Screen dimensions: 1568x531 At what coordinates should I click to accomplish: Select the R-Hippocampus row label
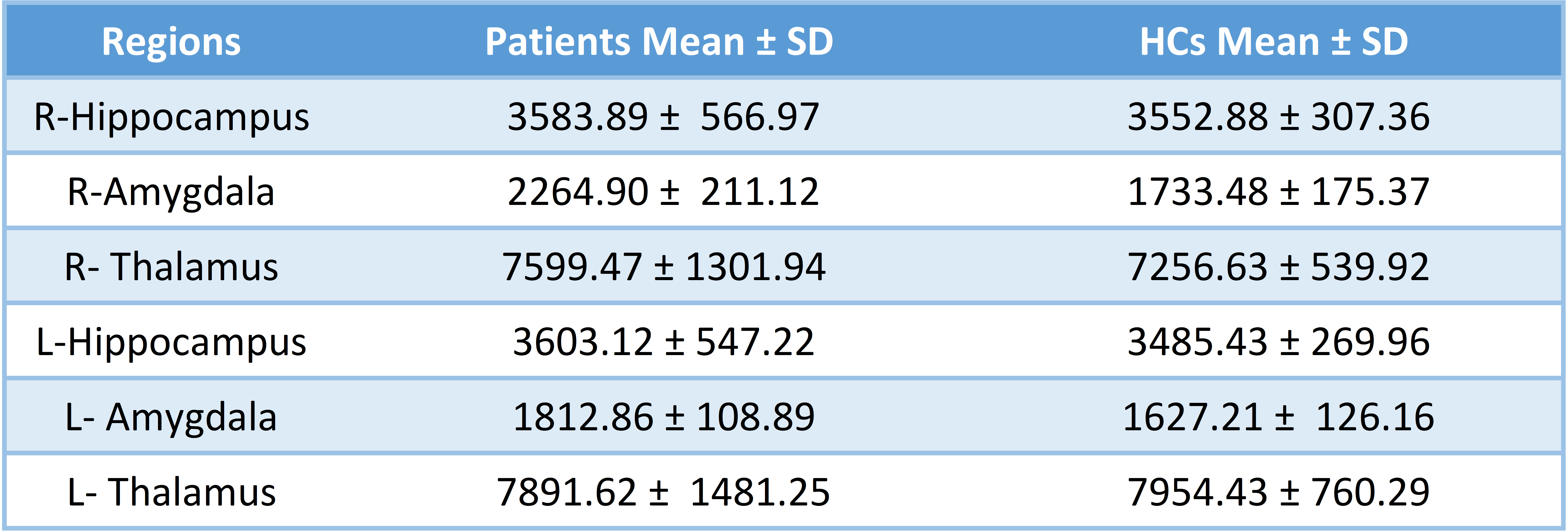point(171,117)
